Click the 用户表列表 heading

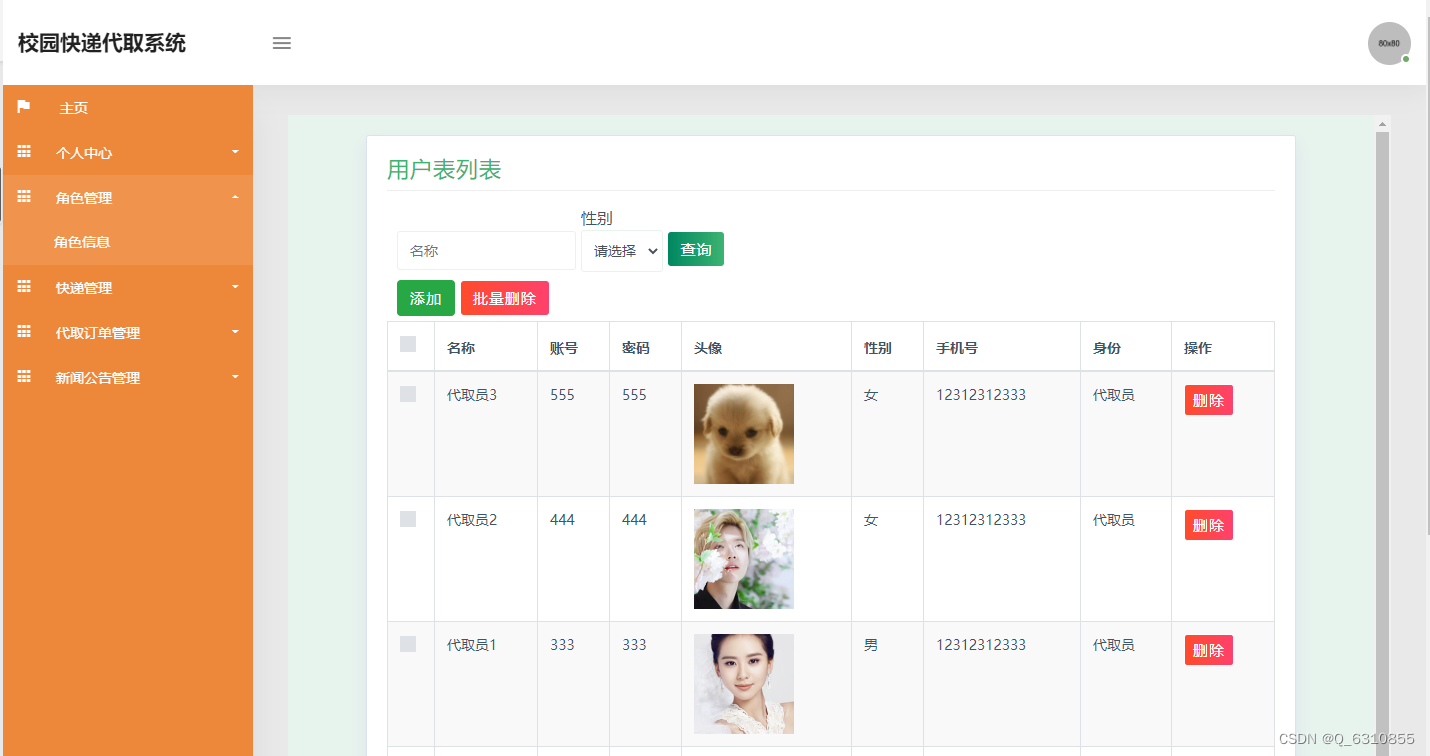[x=444, y=170]
